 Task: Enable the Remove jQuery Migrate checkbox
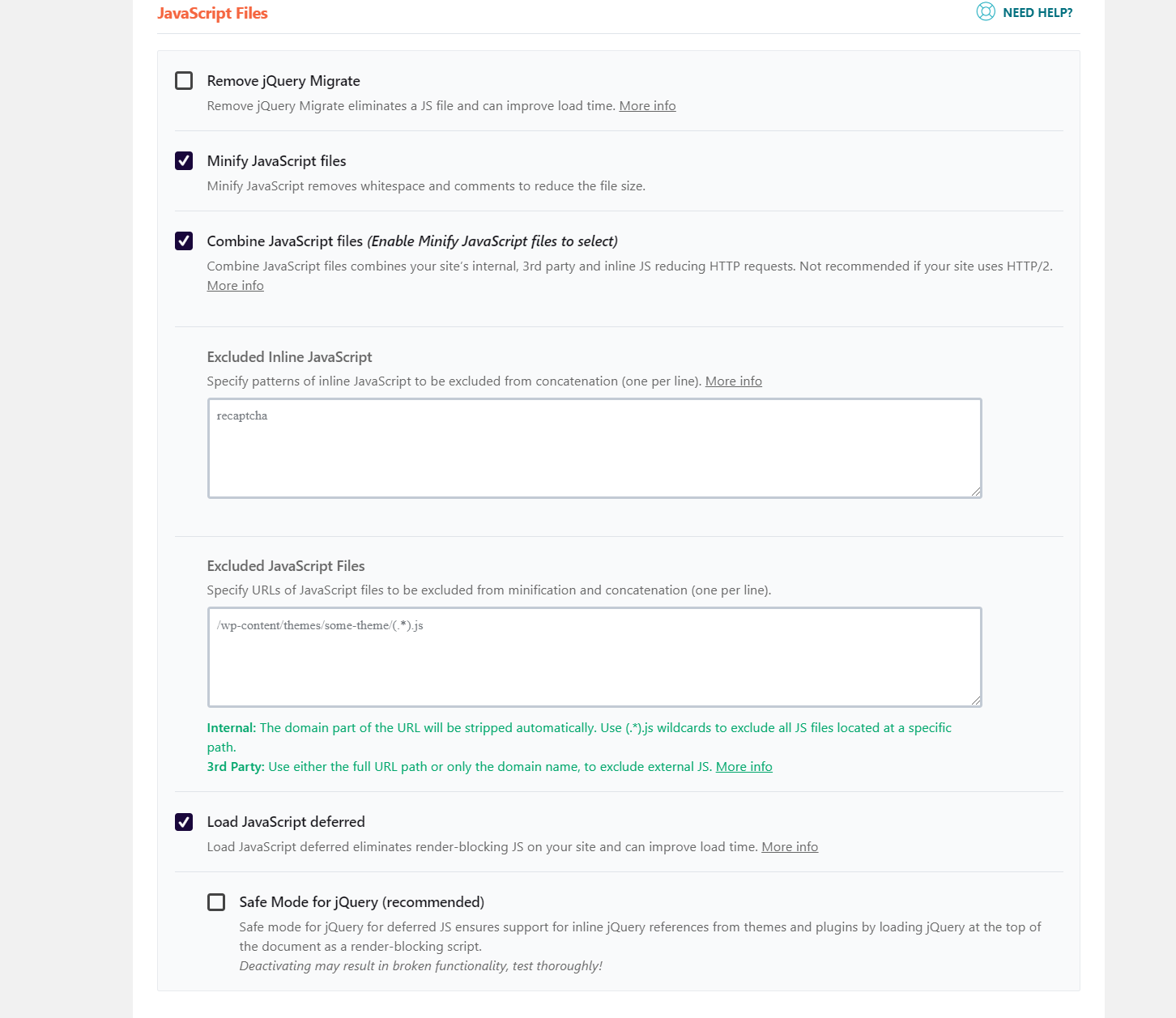tap(184, 81)
